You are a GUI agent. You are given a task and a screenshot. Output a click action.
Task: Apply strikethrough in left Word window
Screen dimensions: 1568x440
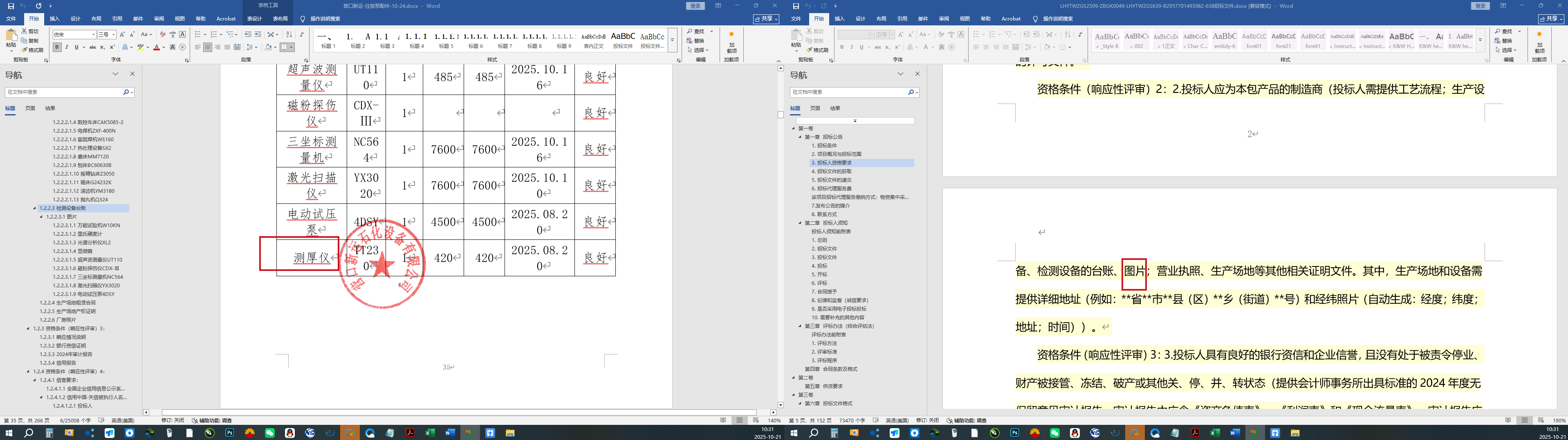click(92, 47)
